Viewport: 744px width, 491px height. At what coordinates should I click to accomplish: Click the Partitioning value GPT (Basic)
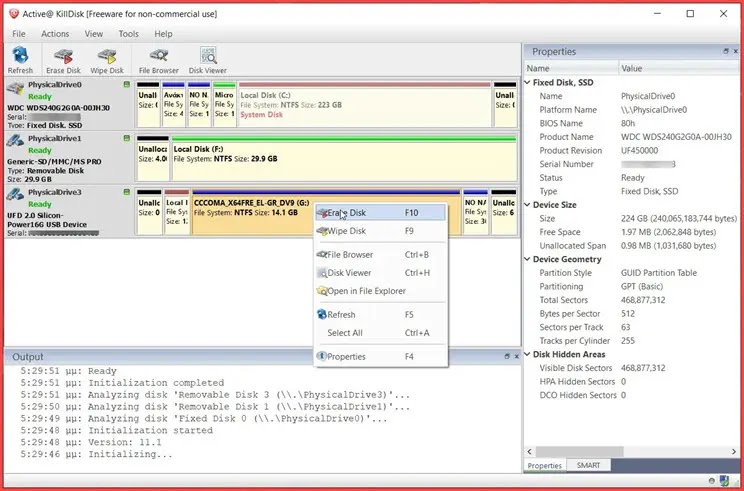(x=642, y=287)
